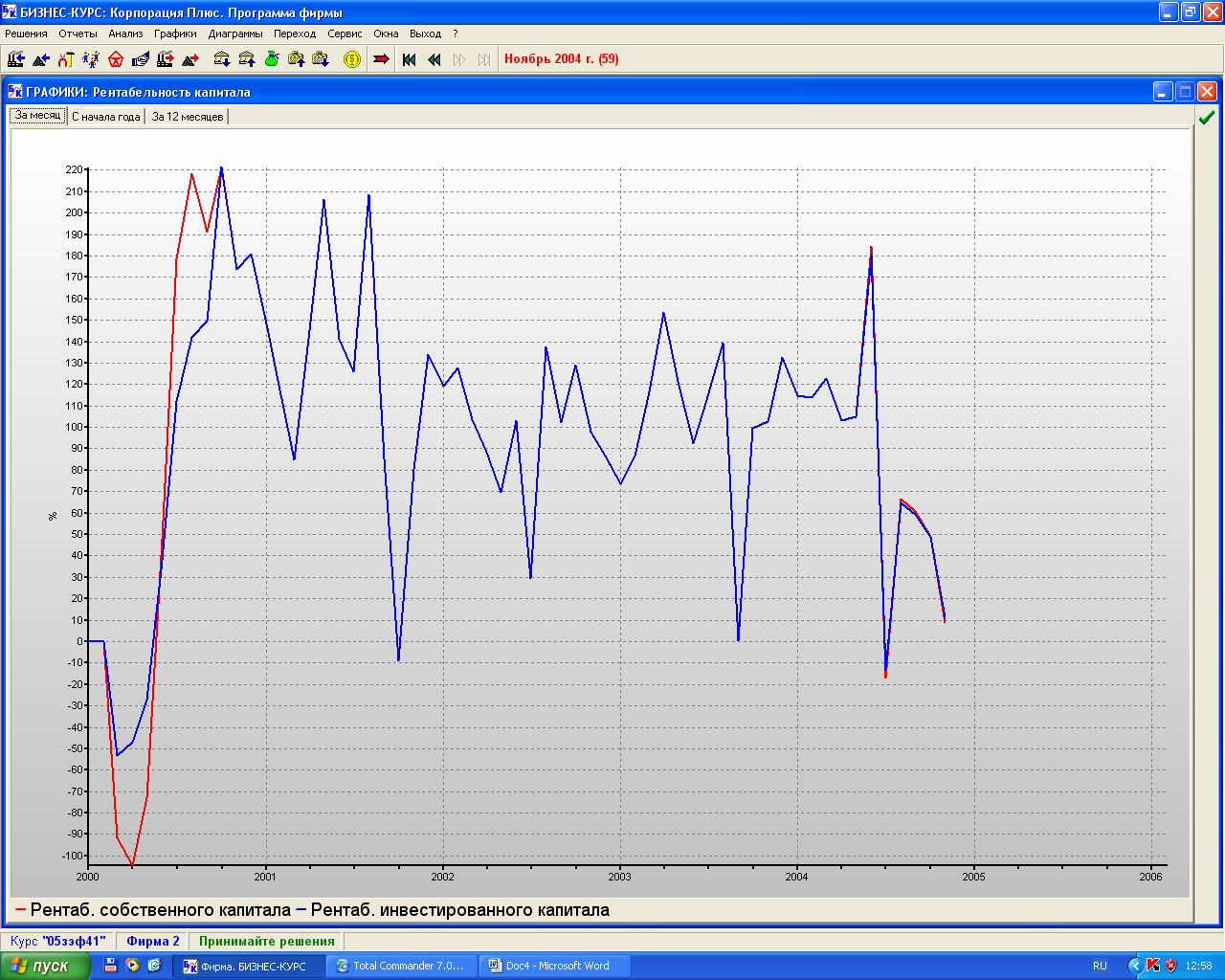Viewport: 1225px width, 980px height.
Task: Click the ГРАФИКИ window title icon
Action: click(15, 92)
